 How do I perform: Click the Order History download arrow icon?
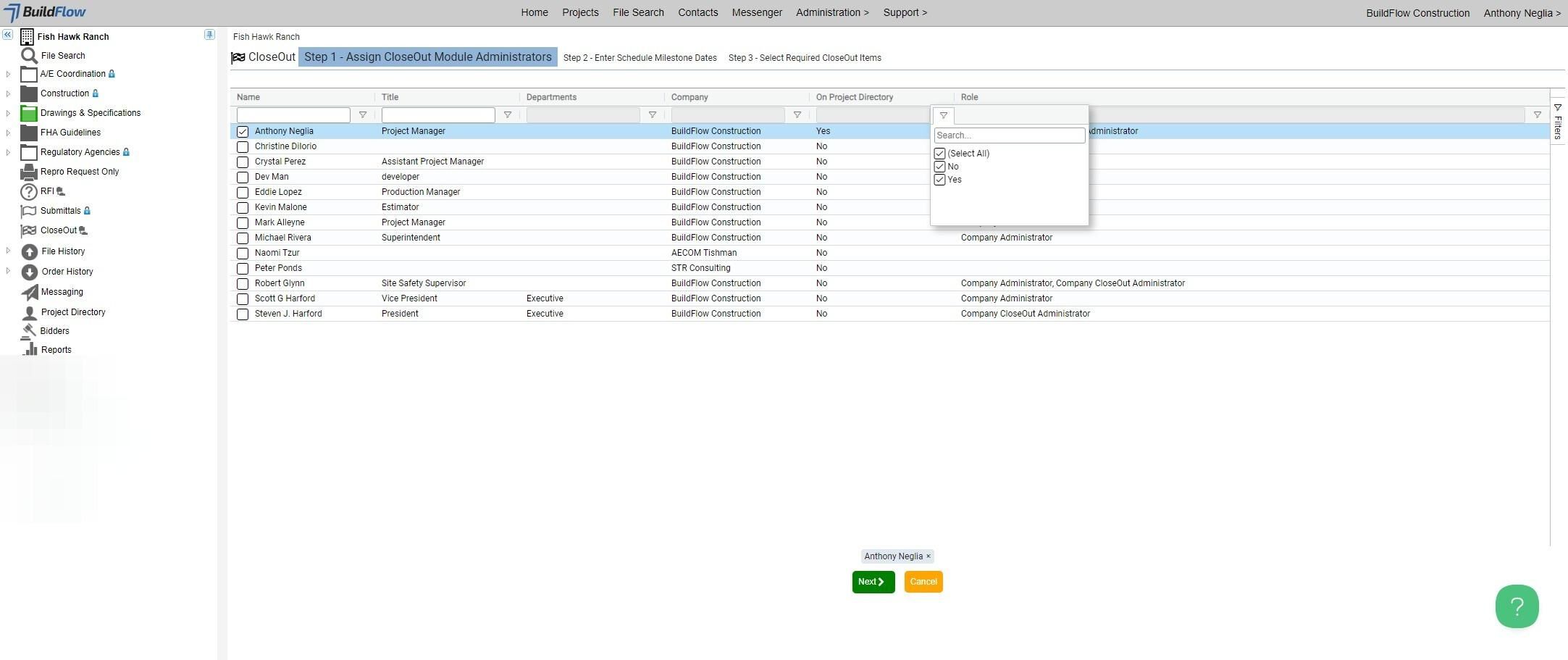30,272
